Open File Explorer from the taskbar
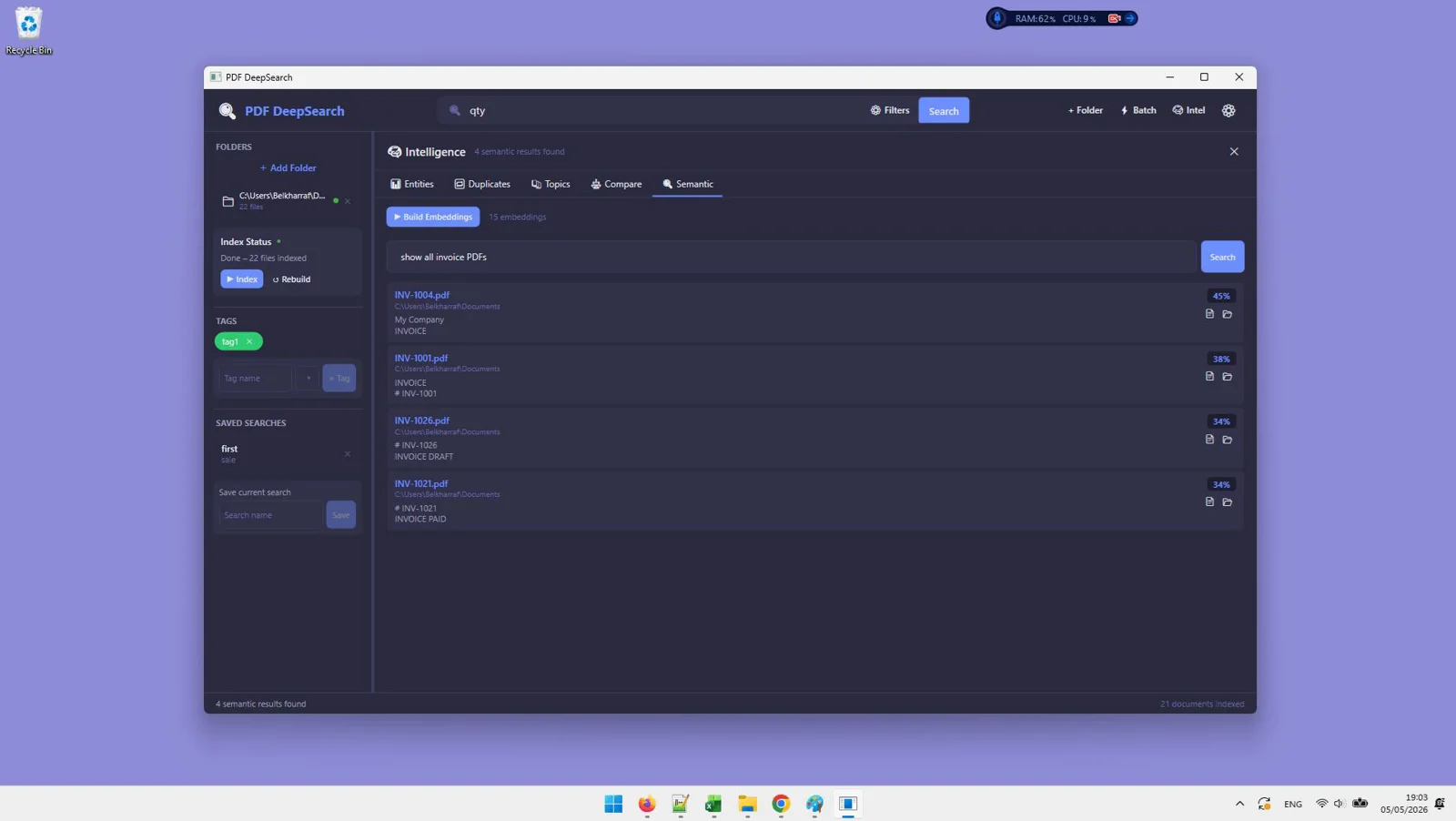 (x=747, y=804)
